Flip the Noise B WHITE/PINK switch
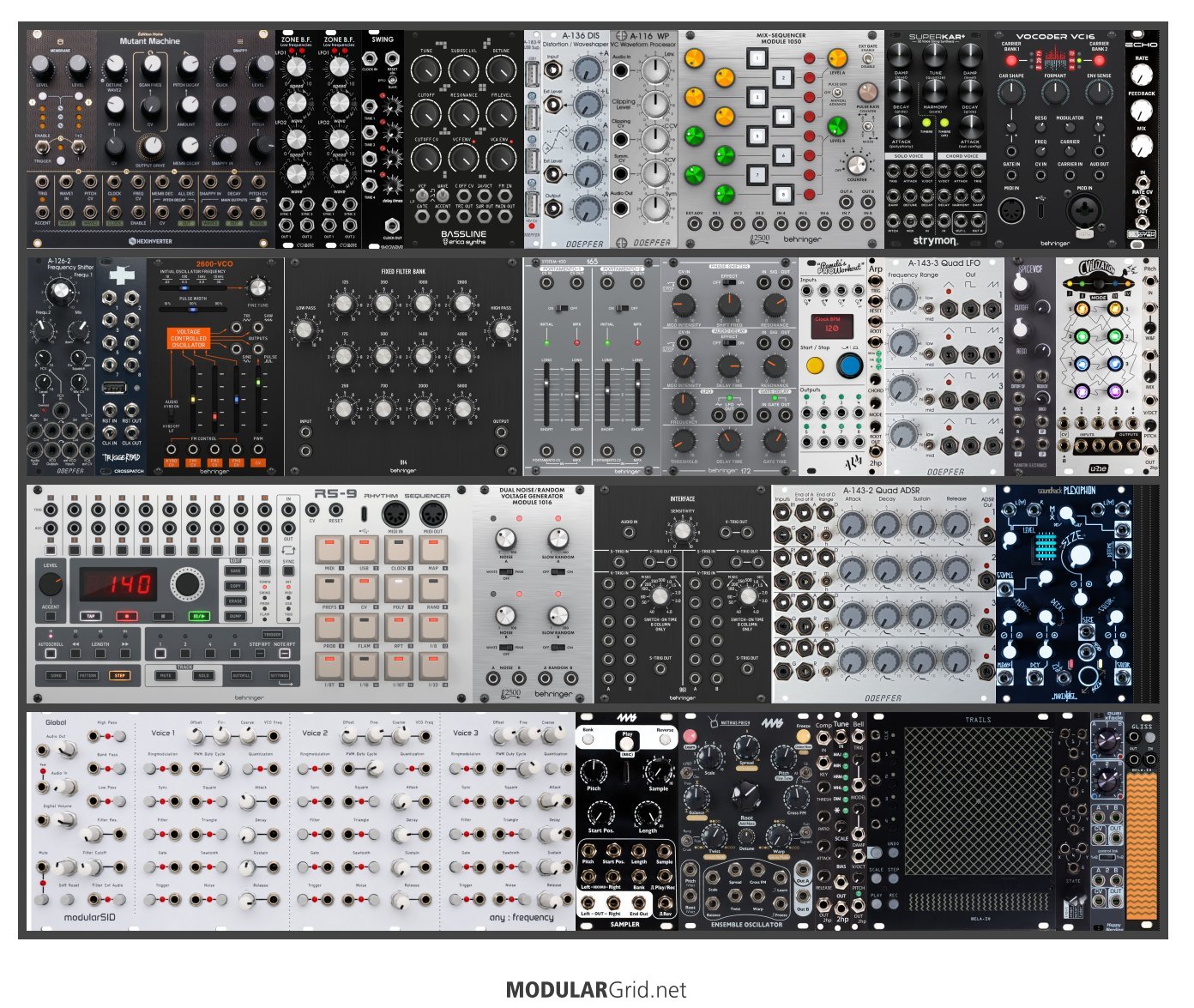The width and height of the screenshot is (1194, 1008). click(x=506, y=648)
